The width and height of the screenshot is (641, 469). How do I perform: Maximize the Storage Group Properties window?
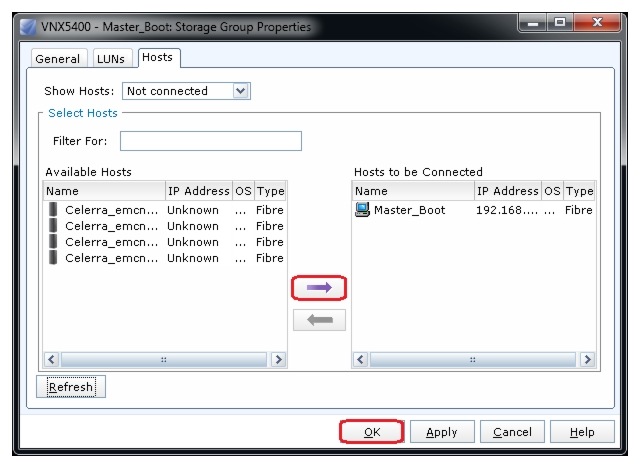pos(560,23)
